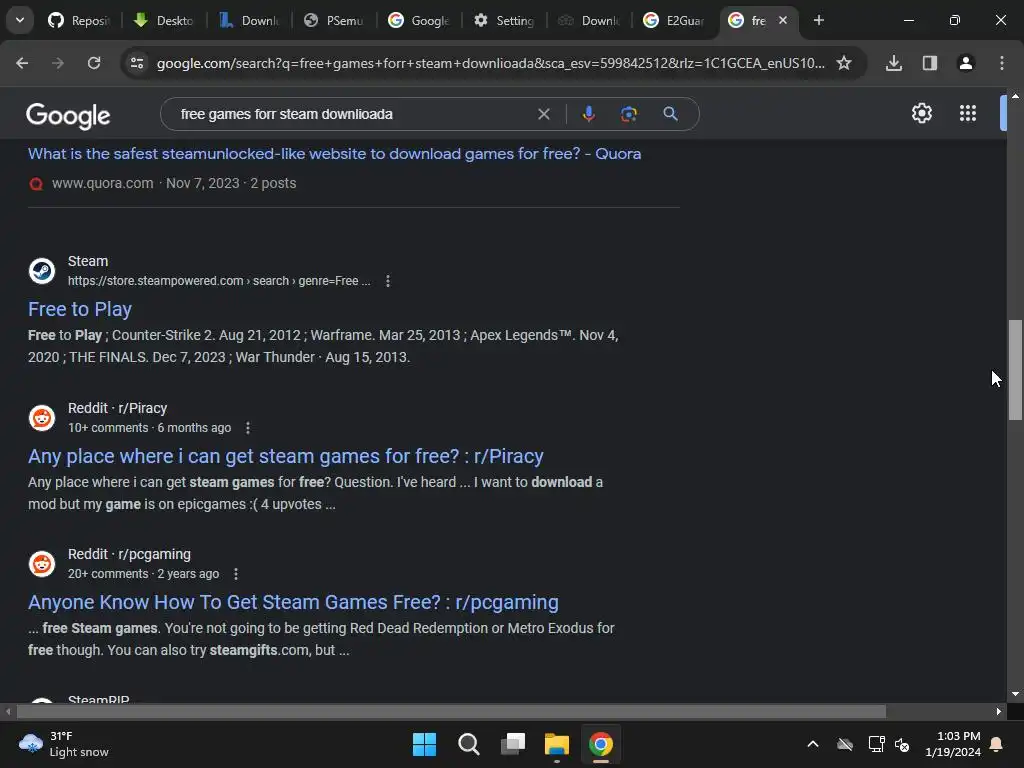
Task: Open the Windows Start menu
Action: tap(424, 744)
